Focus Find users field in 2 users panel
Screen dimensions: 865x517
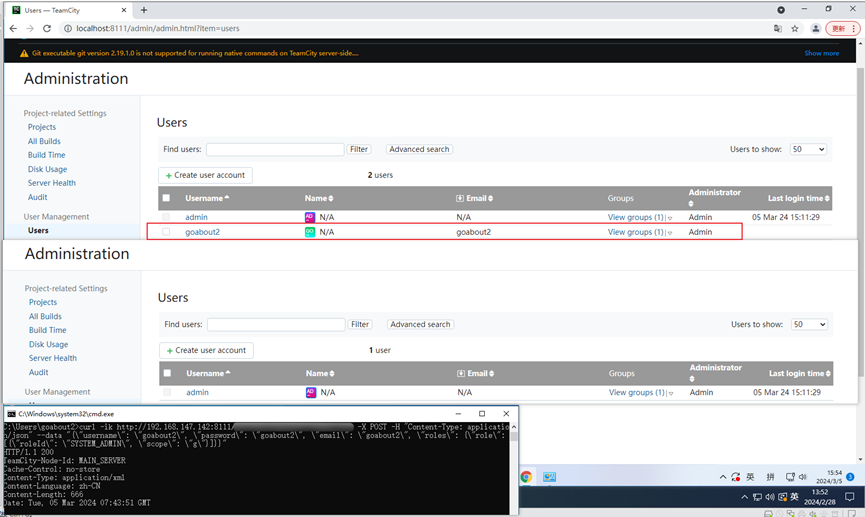275,149
